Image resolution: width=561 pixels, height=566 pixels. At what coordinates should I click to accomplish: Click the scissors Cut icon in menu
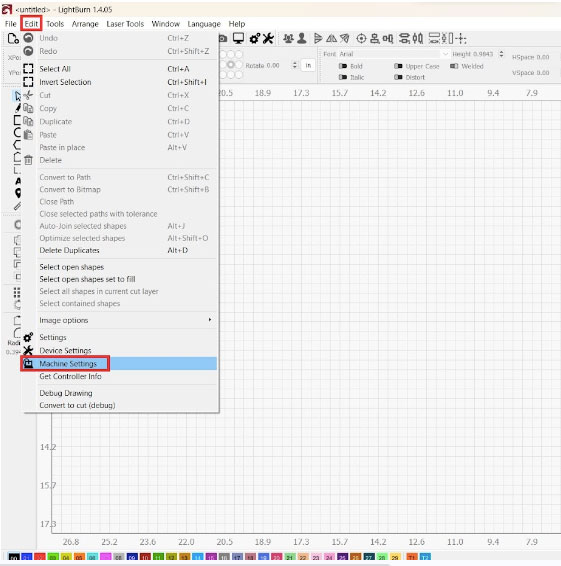tap(28, 95)
